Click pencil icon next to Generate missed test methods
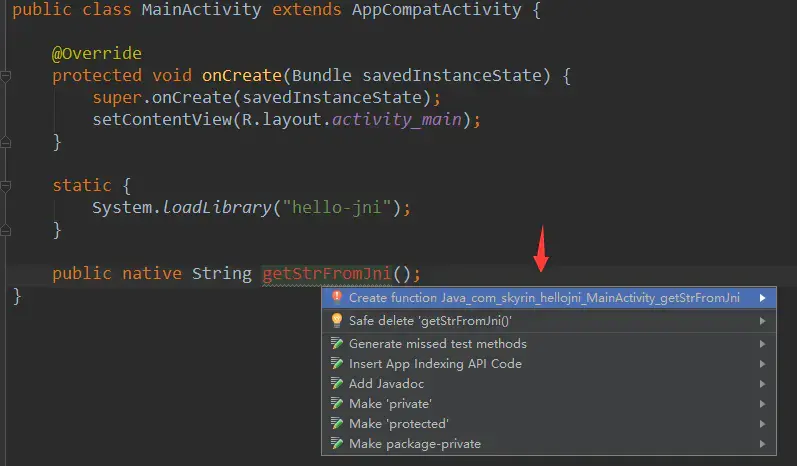Screen dimensions: 797x466 [x=336, y=343]
